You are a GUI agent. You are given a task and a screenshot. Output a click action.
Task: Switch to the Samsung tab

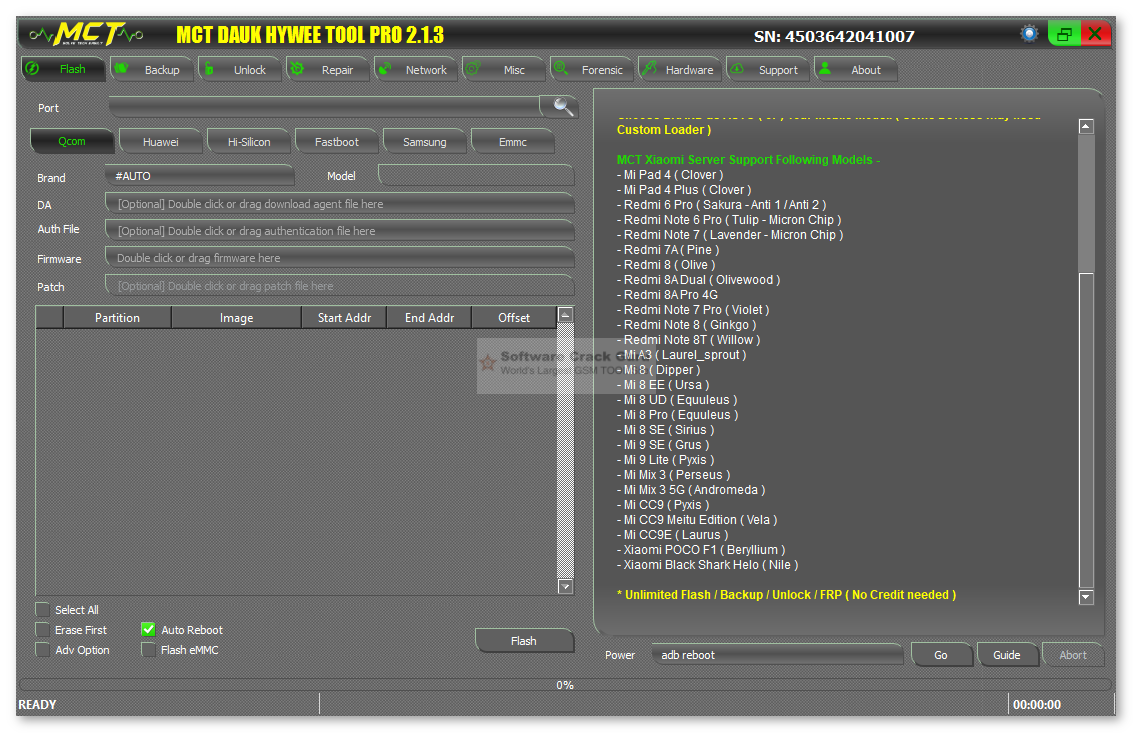(x=425, y=142)
